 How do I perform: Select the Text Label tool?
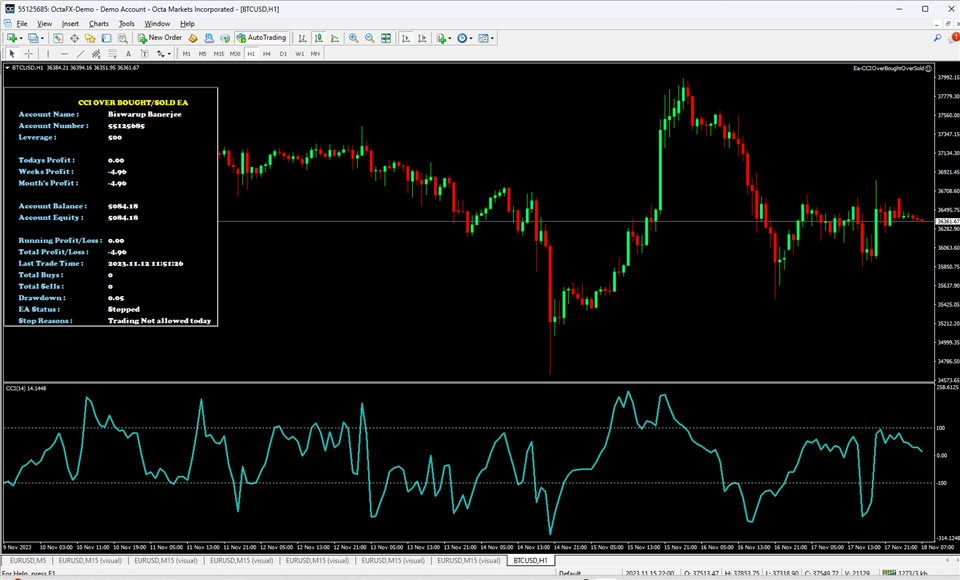pos(144,54)
